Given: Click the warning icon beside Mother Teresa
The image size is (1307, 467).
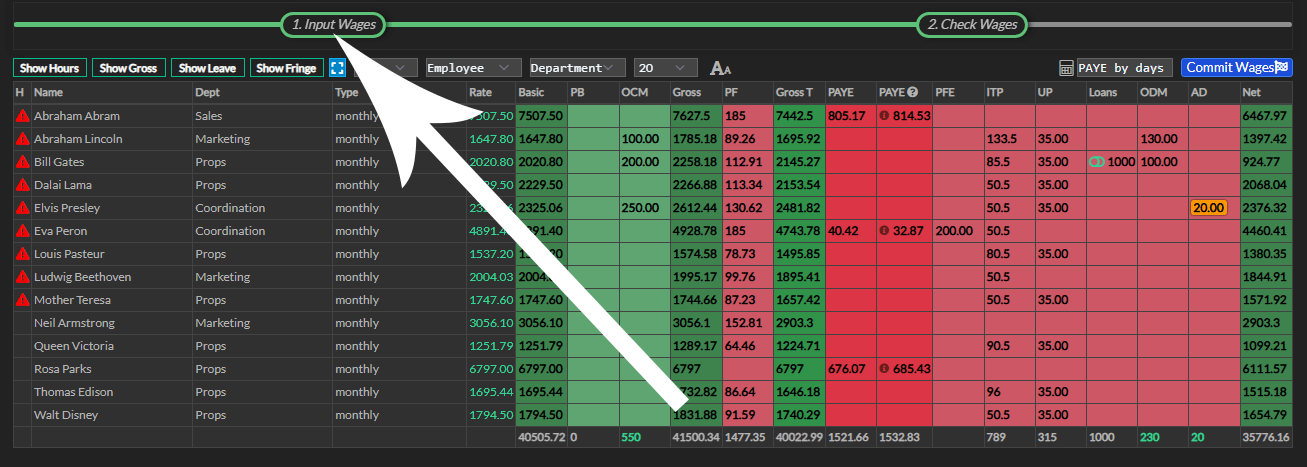Looking at the screenshot, I should 22,300.
